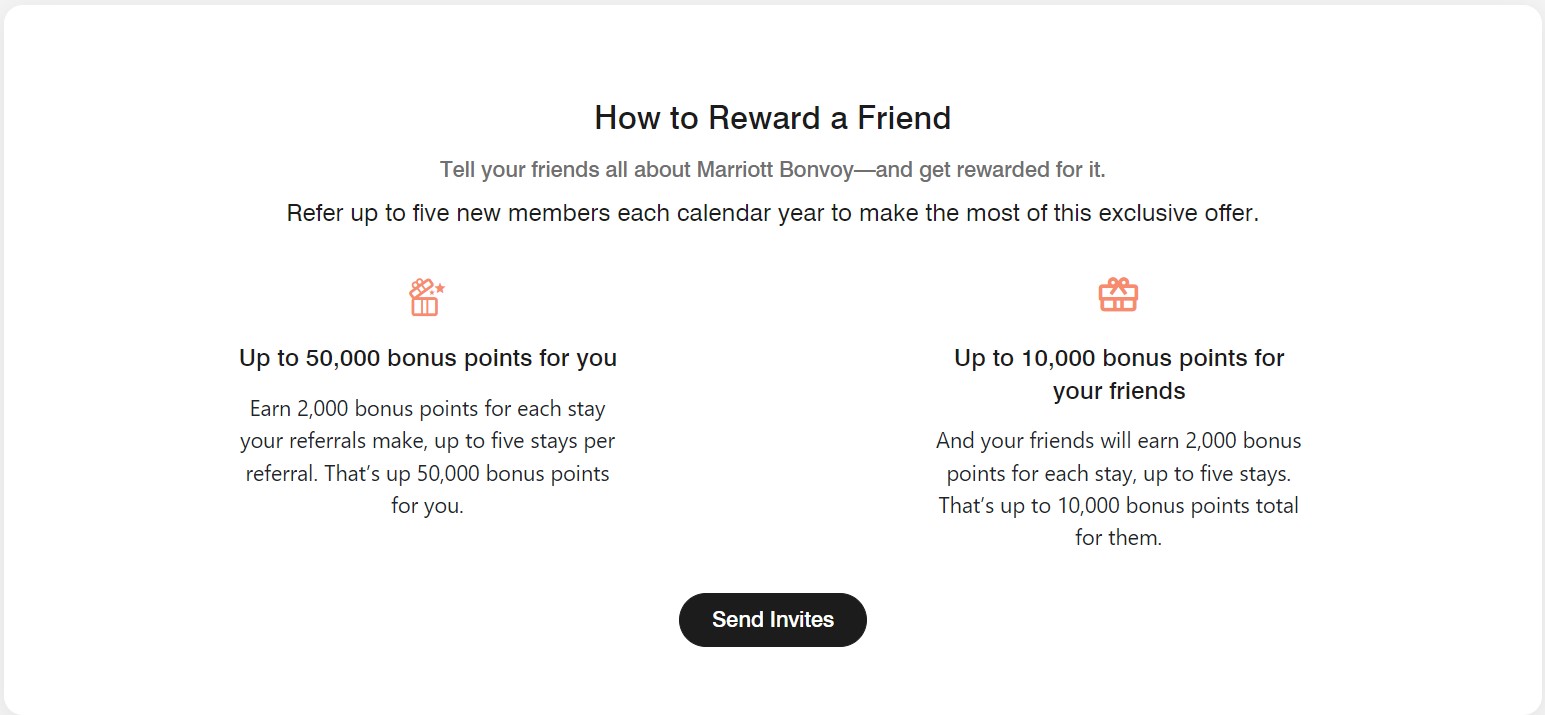Image resolution: width=1545 pixels, height=715 pixels.
Task: Click the ribbon on the right gift icon
Action: 1118,283
